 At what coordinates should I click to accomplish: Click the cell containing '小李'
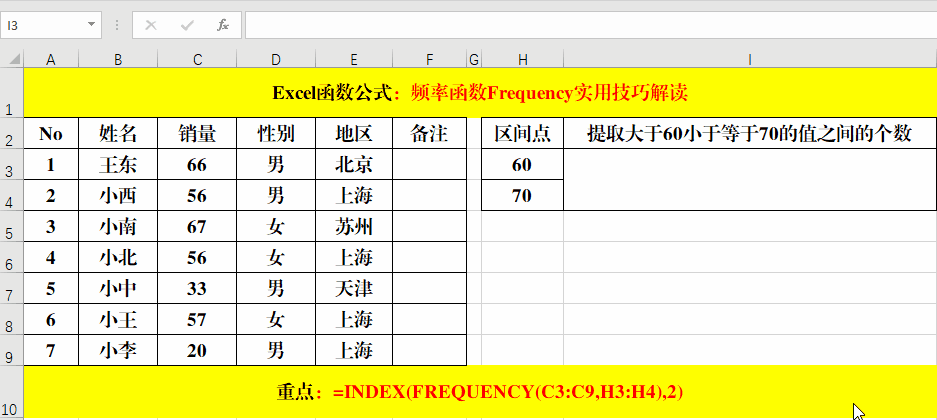pos(118,351)
